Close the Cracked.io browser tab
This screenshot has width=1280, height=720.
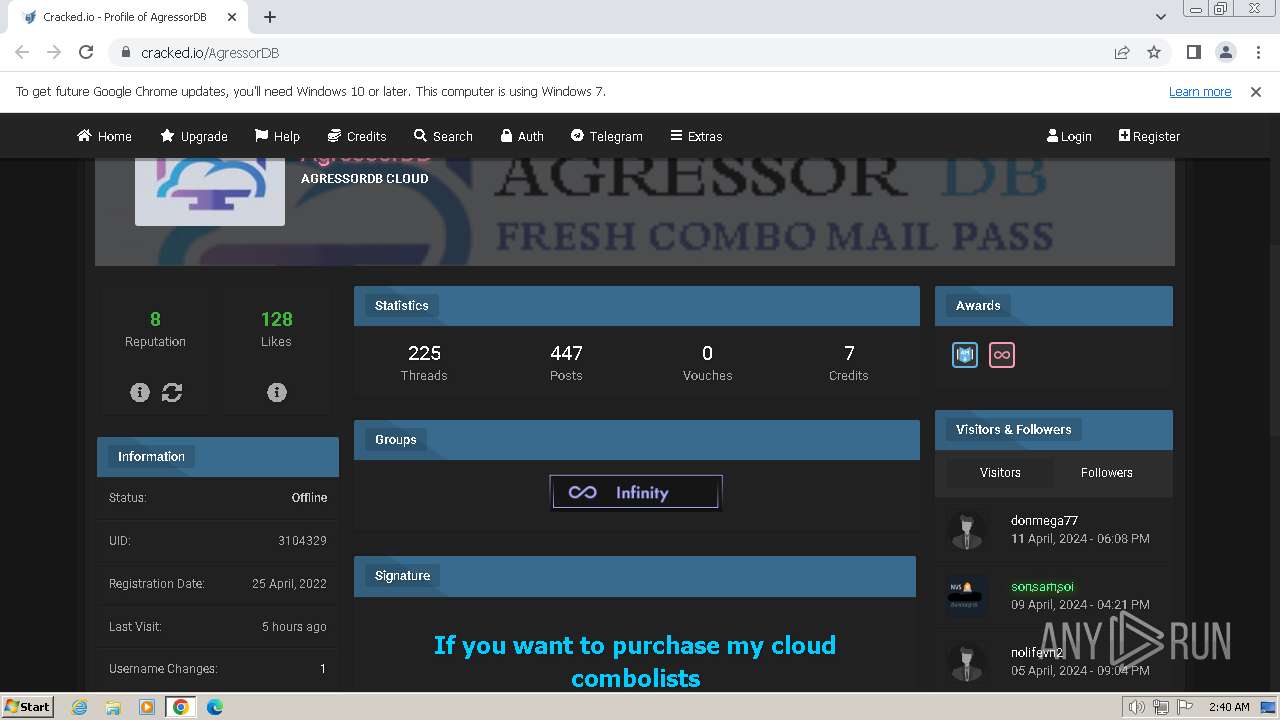[232, 17]
